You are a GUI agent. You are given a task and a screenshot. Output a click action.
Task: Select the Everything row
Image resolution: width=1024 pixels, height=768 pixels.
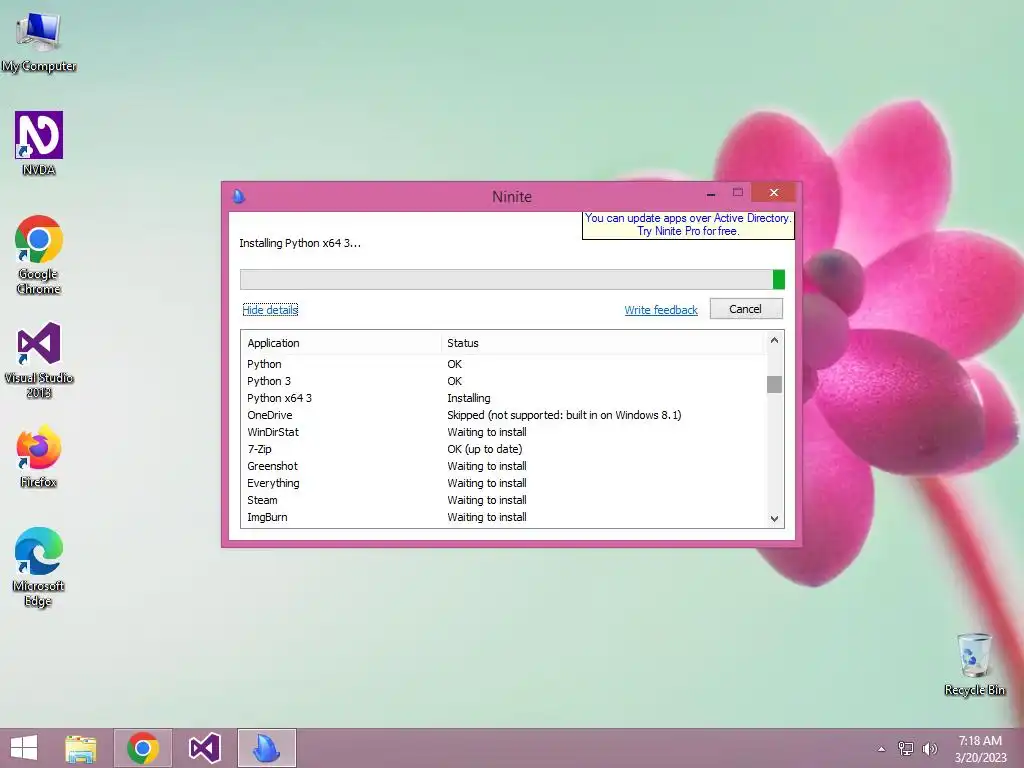pyautogui.click(x=504, y=483)
